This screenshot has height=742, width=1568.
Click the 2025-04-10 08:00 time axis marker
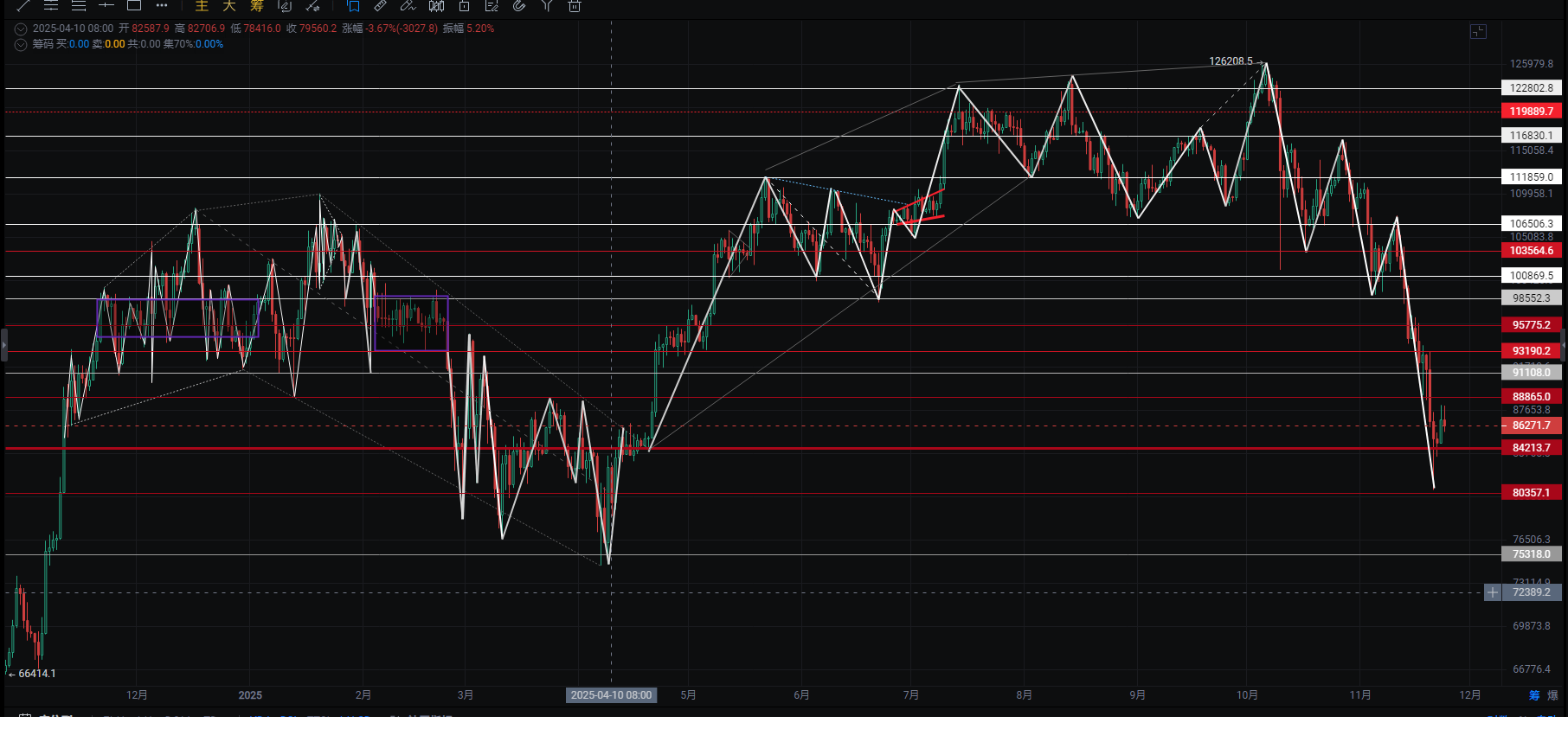point(611,695)
